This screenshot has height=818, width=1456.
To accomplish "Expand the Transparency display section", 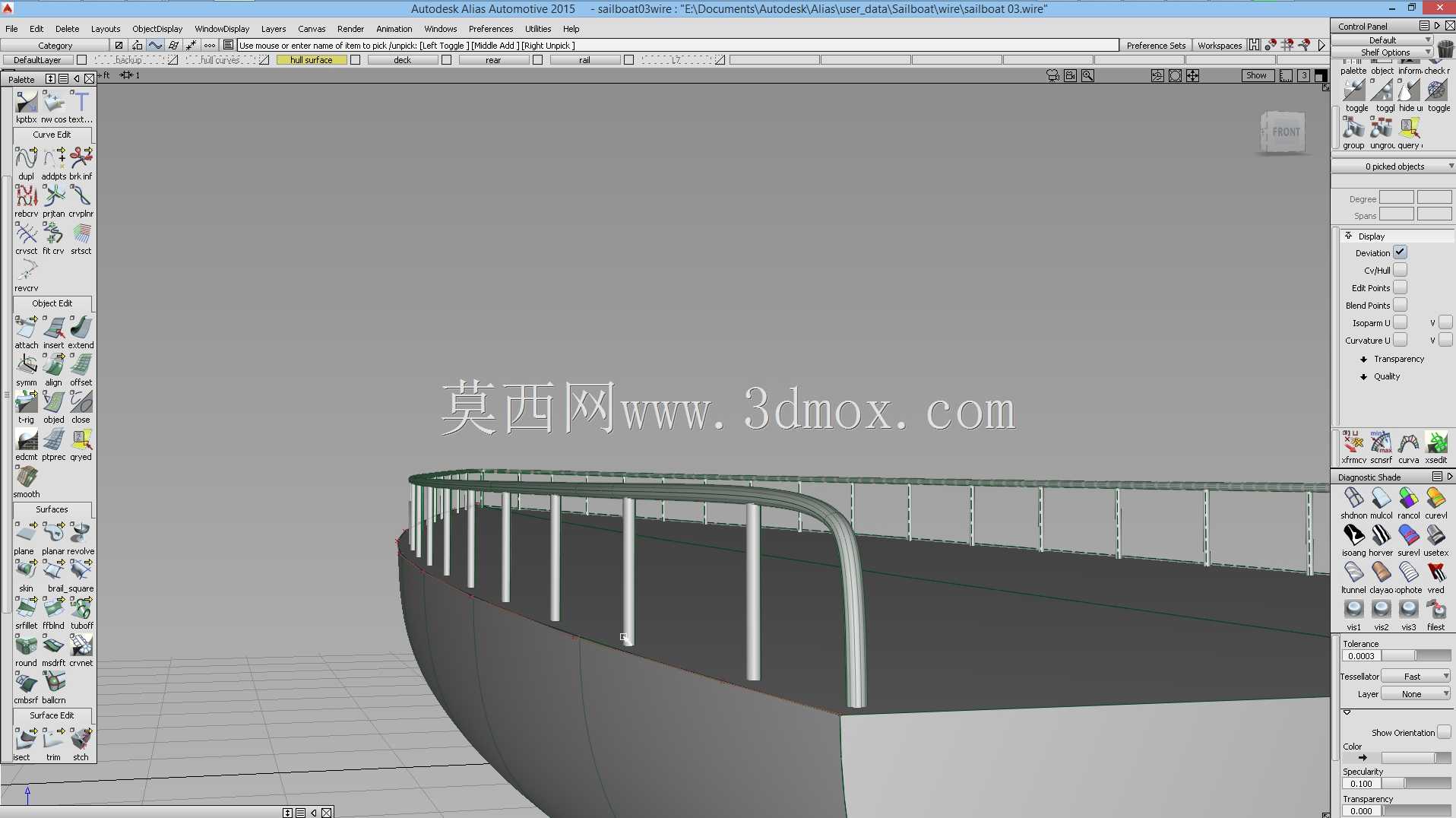I will (x=1363, y=359).
